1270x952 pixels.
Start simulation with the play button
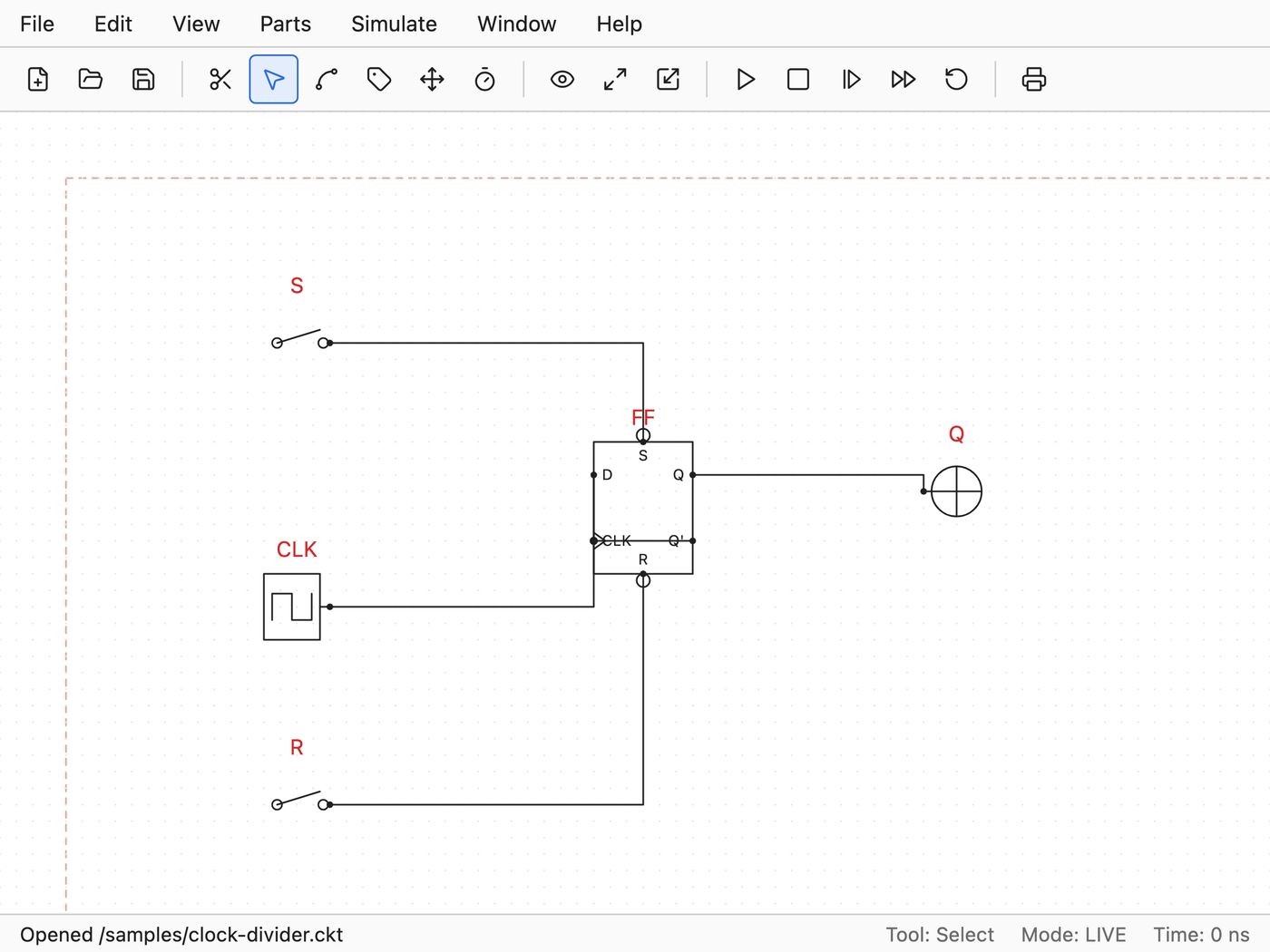(746, 80)
